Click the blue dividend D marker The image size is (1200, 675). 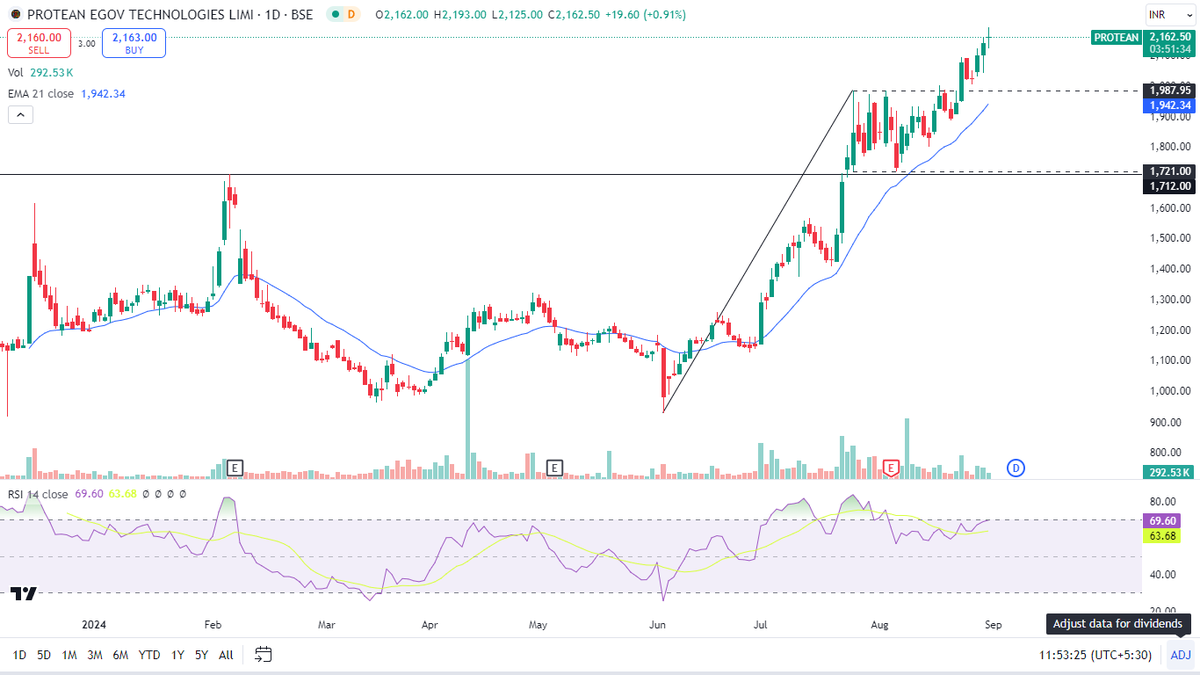coord(1016,467)
